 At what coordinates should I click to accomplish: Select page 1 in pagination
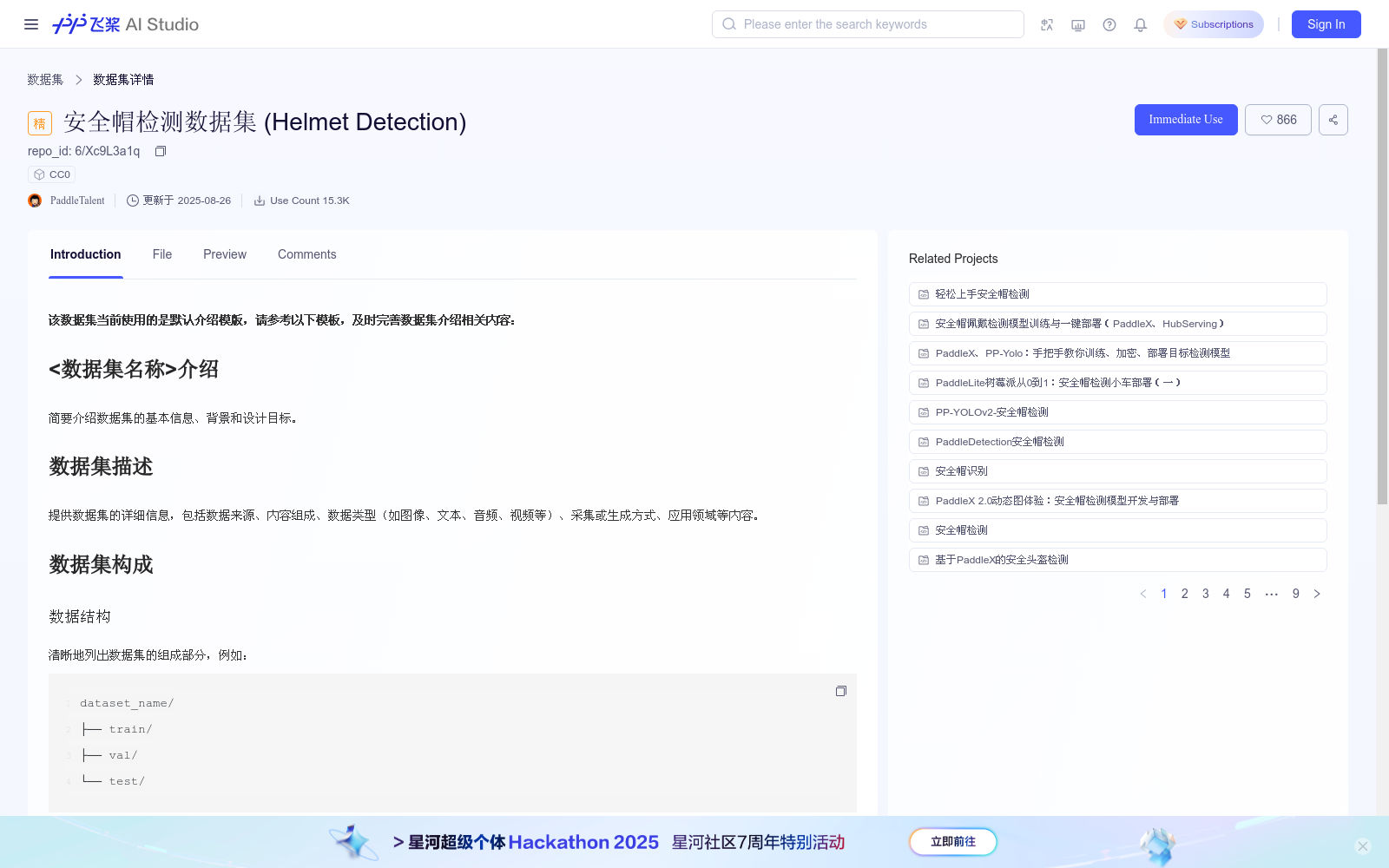tap(1164, 594)
